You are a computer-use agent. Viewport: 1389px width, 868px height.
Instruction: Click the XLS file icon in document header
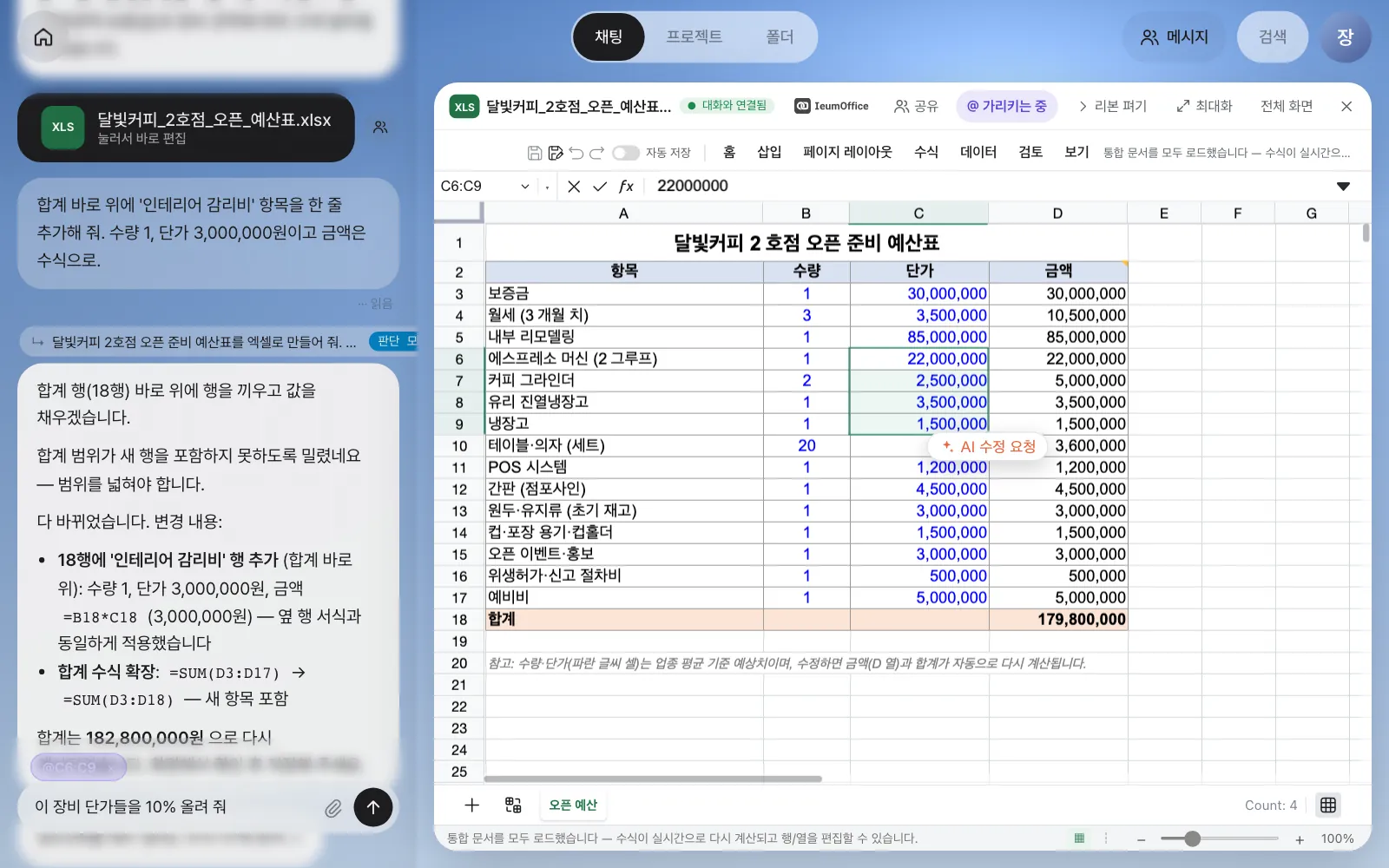tap(464, 107)
